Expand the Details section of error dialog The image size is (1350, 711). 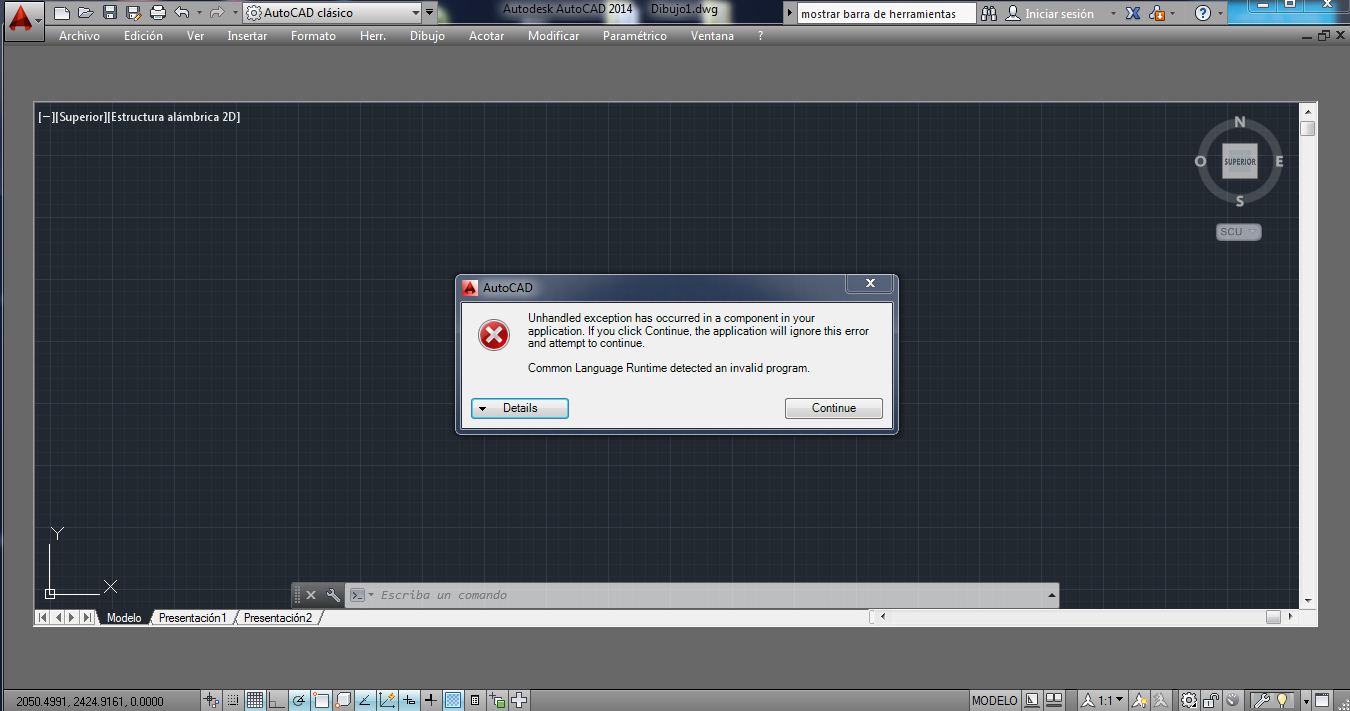520,408
